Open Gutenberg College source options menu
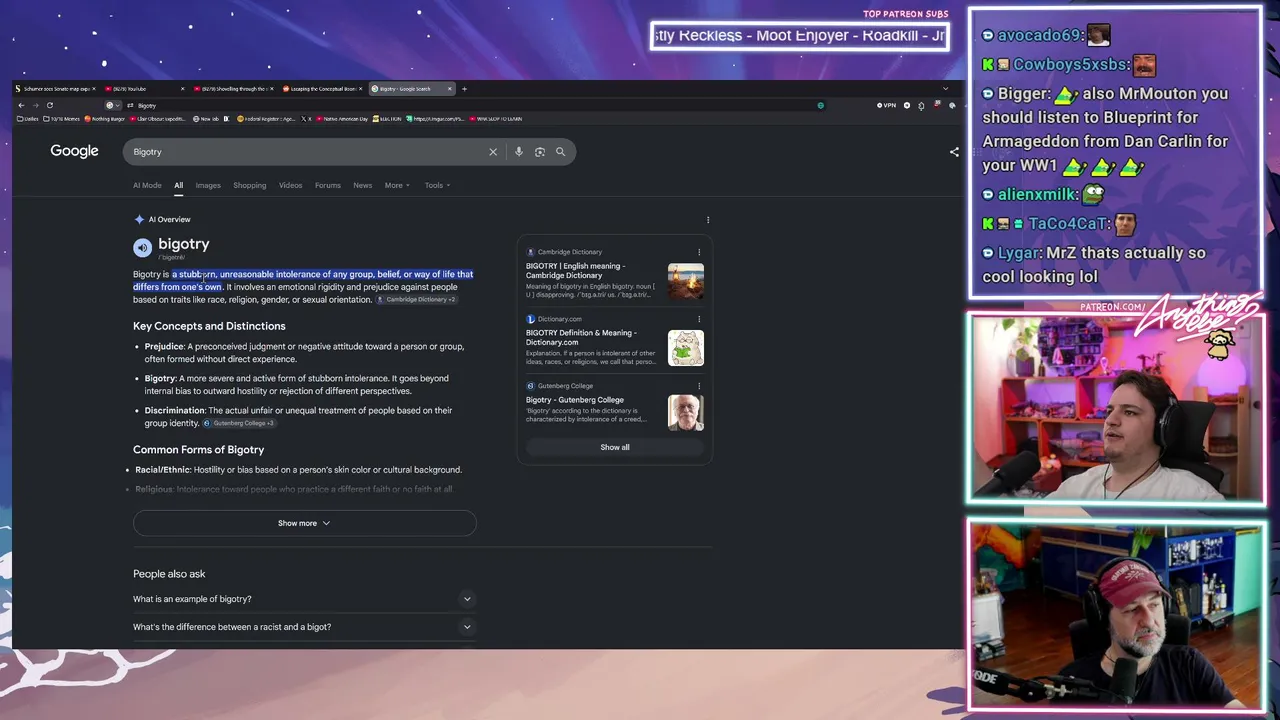The height and width of the screenshot is (720, 1280). point(699,386)
